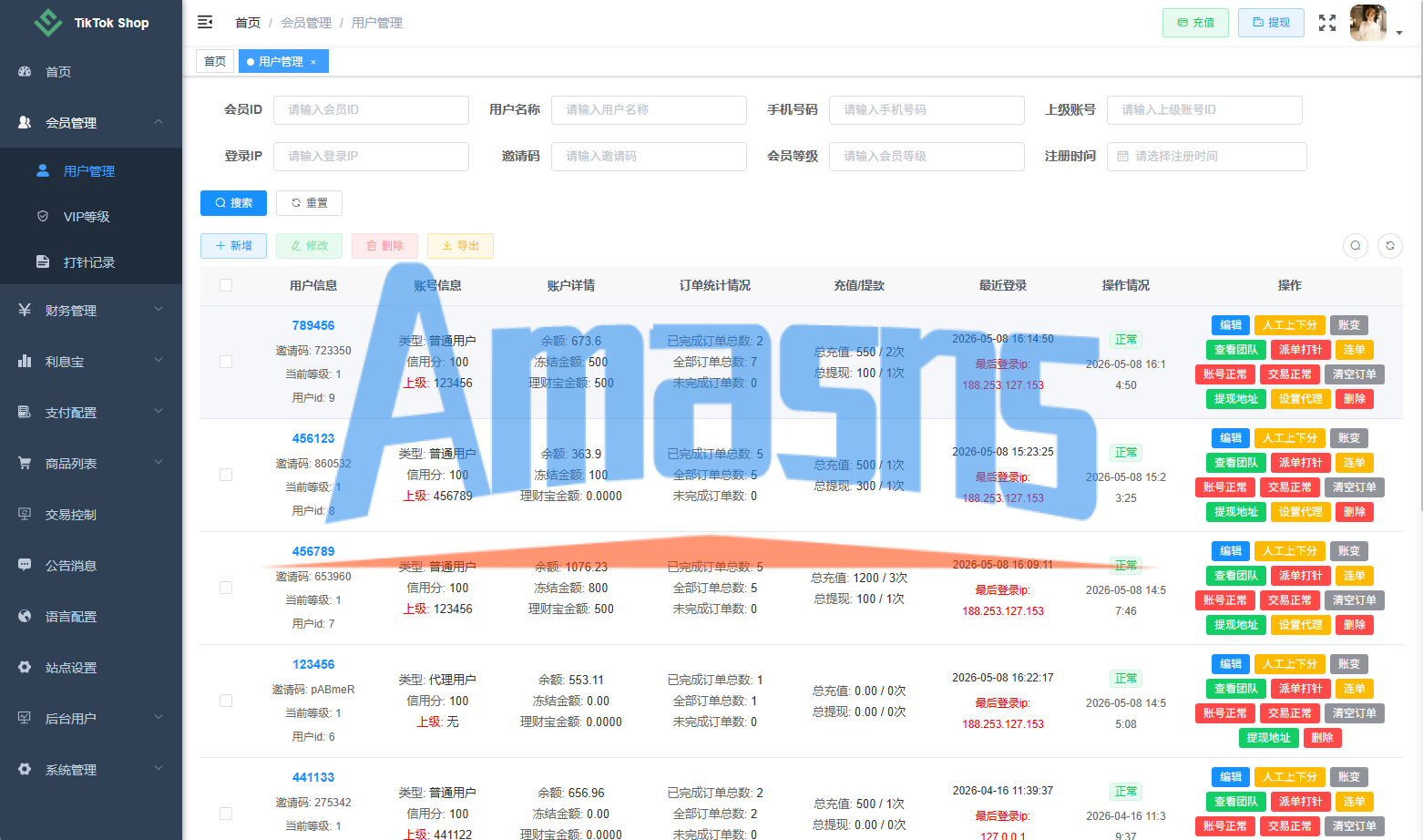Open user 789456 profile link
Screen dimensions: 1423x840
[x=313, y=325]
